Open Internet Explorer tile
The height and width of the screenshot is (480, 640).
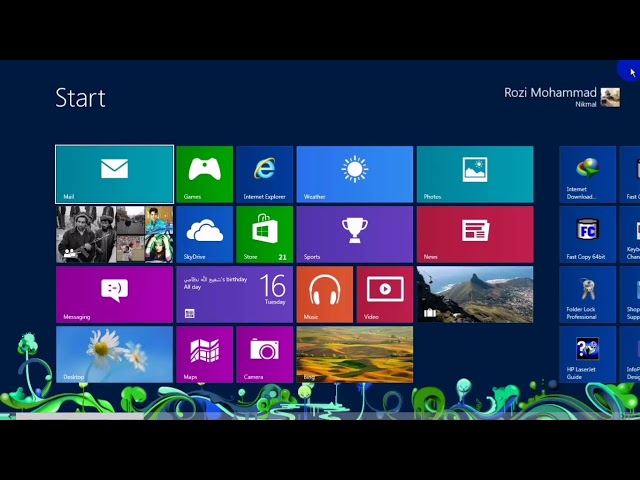(x=265, y=174)
